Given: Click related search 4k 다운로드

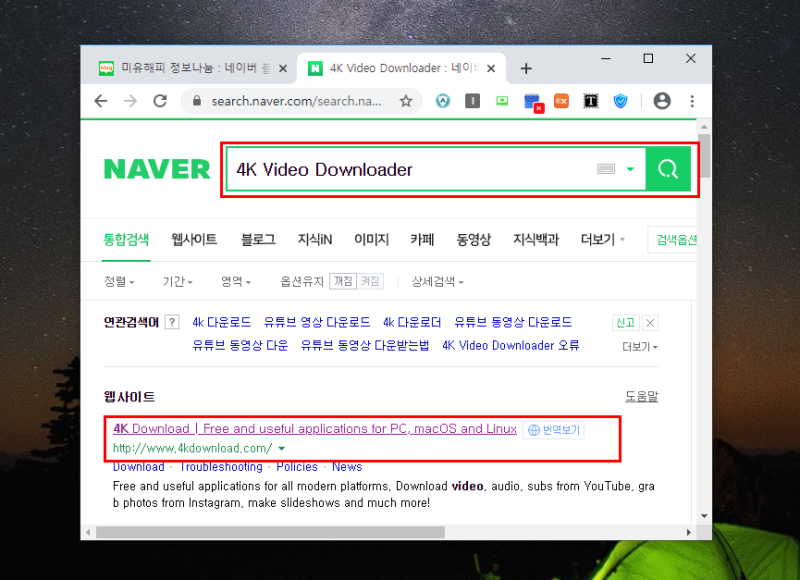Looking at the screenshot, I should [x=221, y=322].
